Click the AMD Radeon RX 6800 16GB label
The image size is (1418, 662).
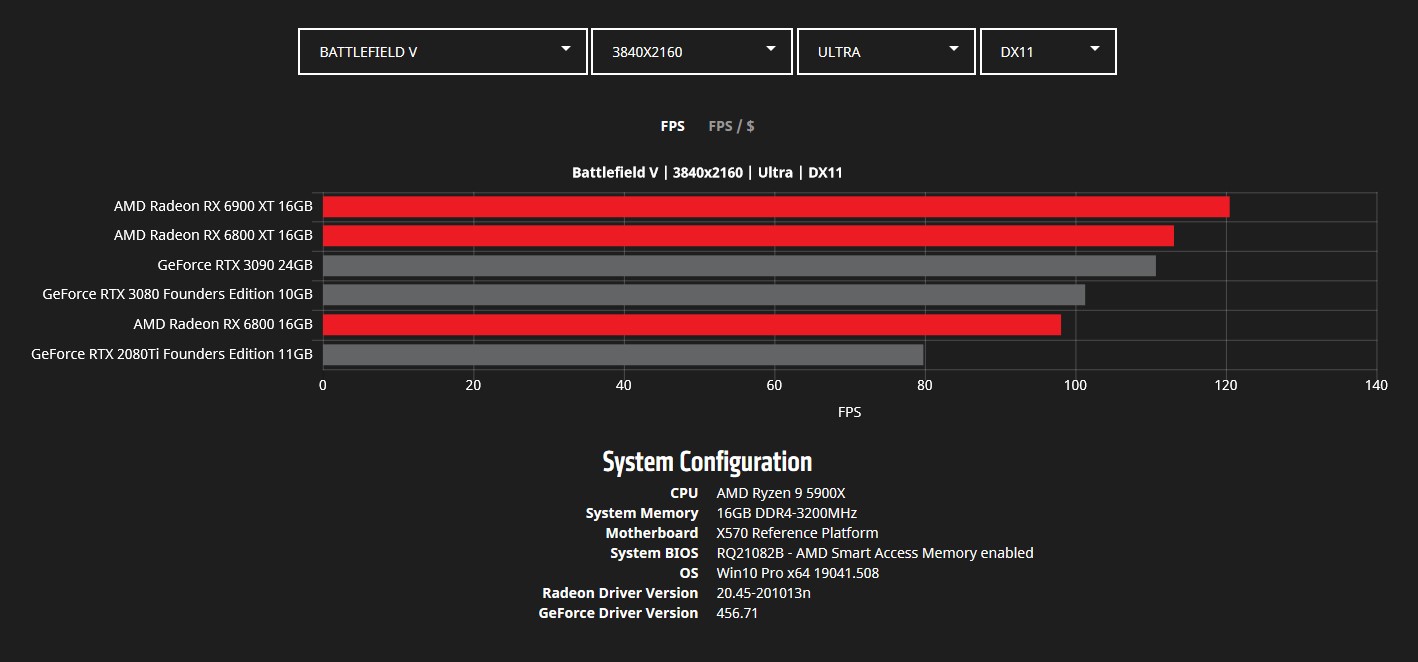223,325
